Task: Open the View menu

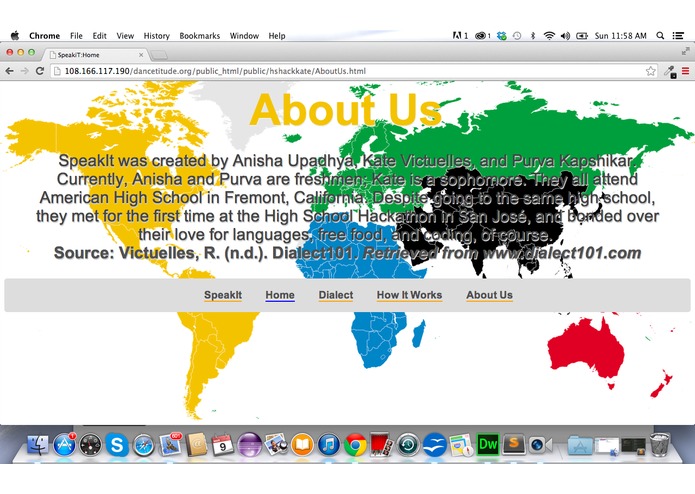Action: [x=125, y=36]
